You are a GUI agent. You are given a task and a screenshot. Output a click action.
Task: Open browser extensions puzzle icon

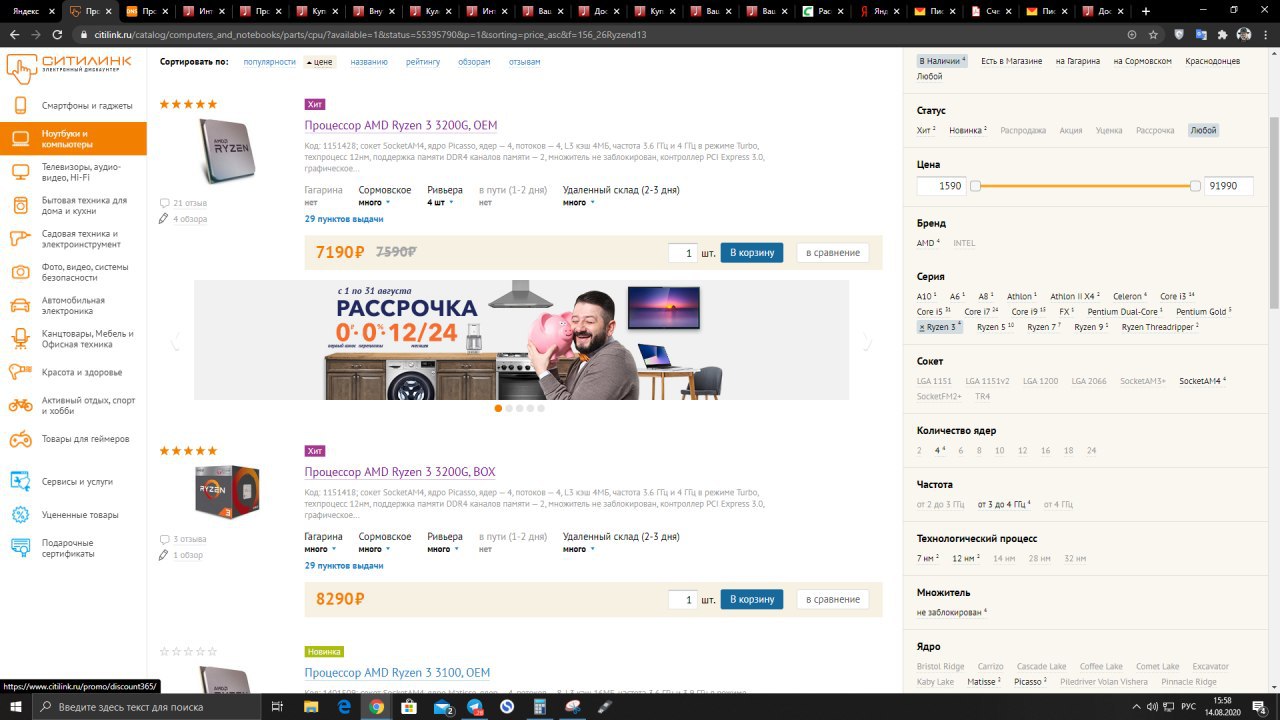point(1222,34)
